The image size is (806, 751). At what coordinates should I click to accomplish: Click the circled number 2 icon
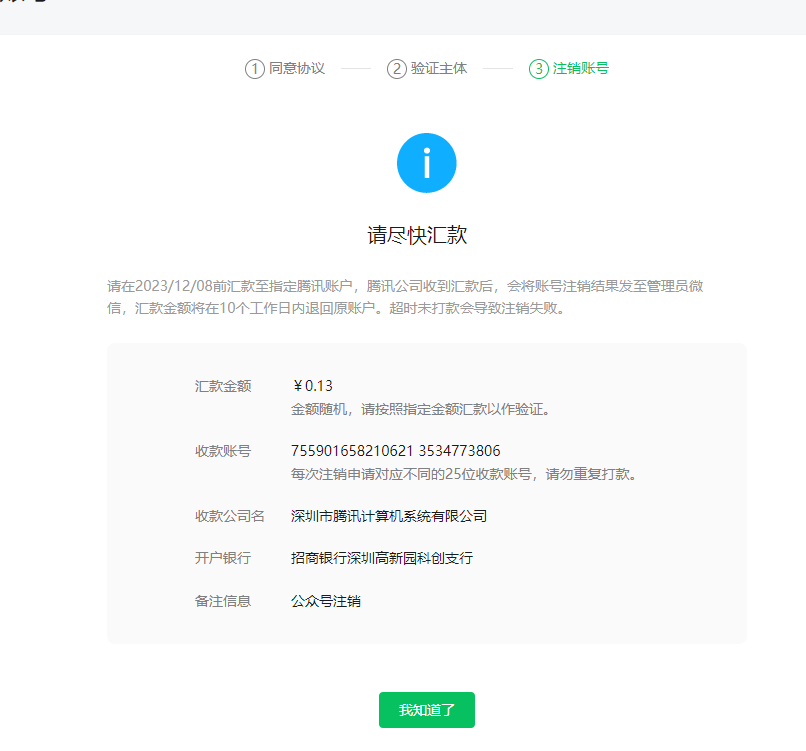396,69
